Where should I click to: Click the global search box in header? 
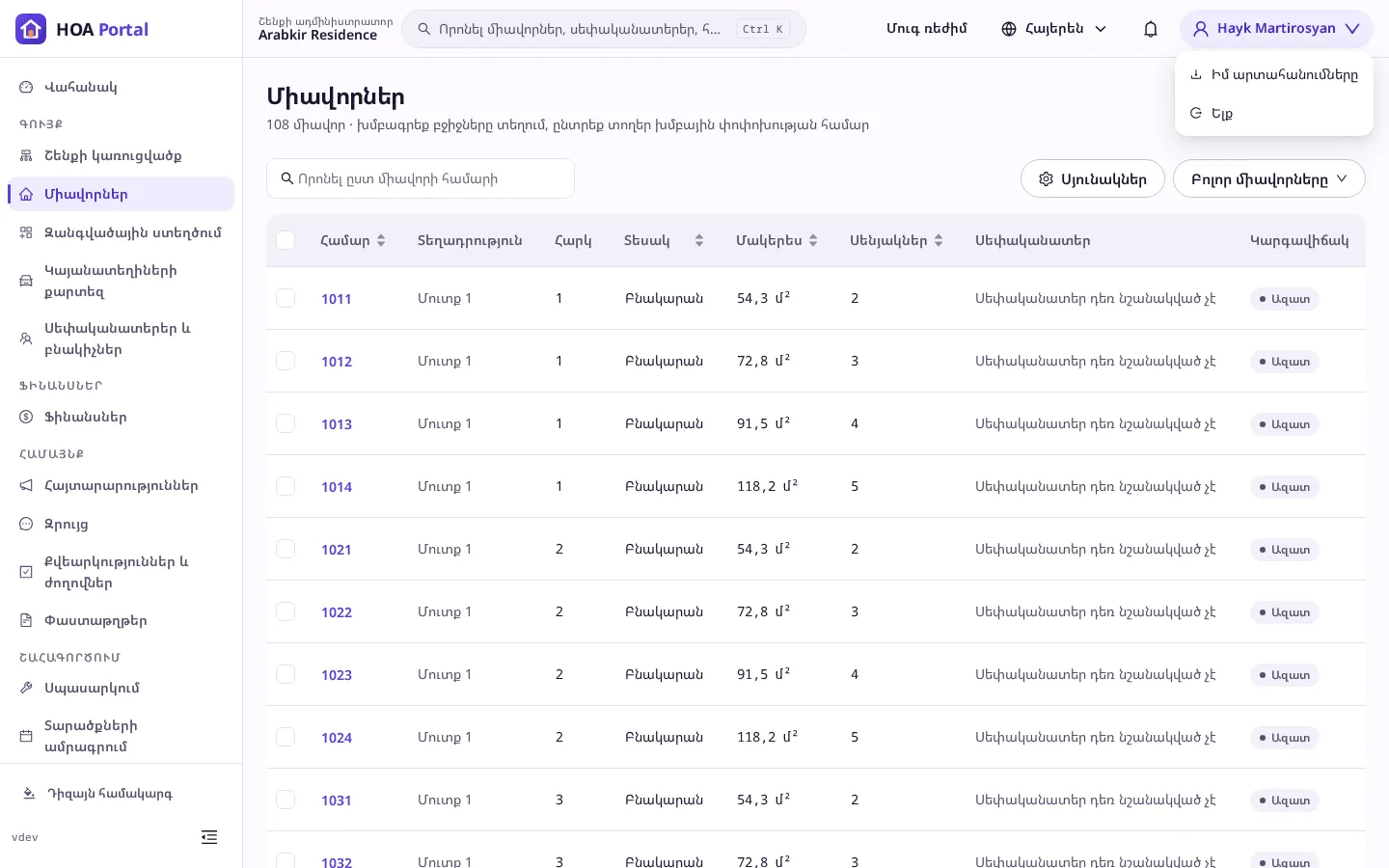604,29
